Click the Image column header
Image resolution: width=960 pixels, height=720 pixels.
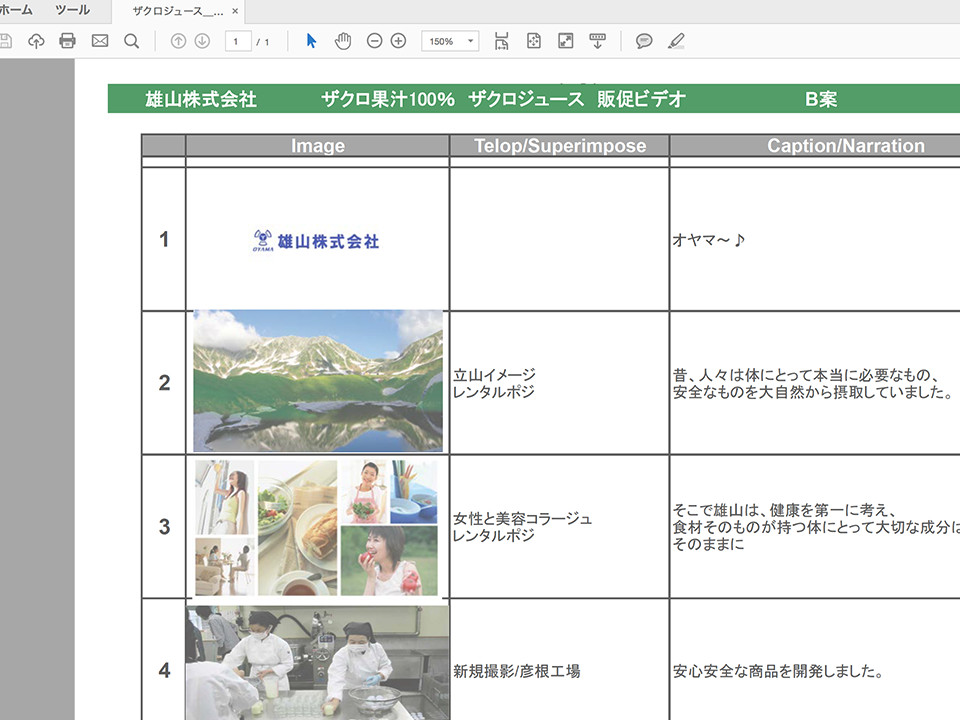[318, 146]
